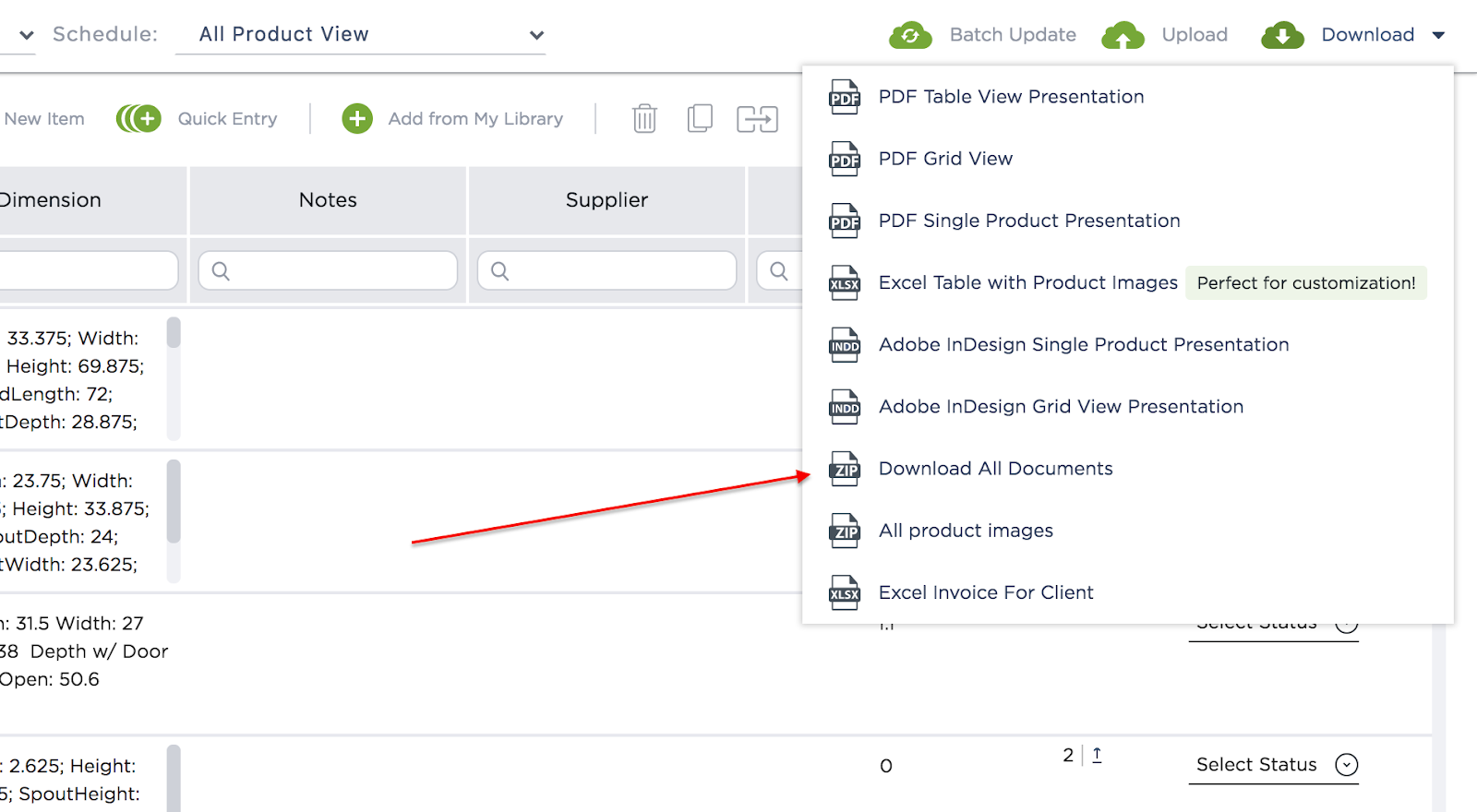
Task: Select All product images download
Action: (x=966, y=531)
